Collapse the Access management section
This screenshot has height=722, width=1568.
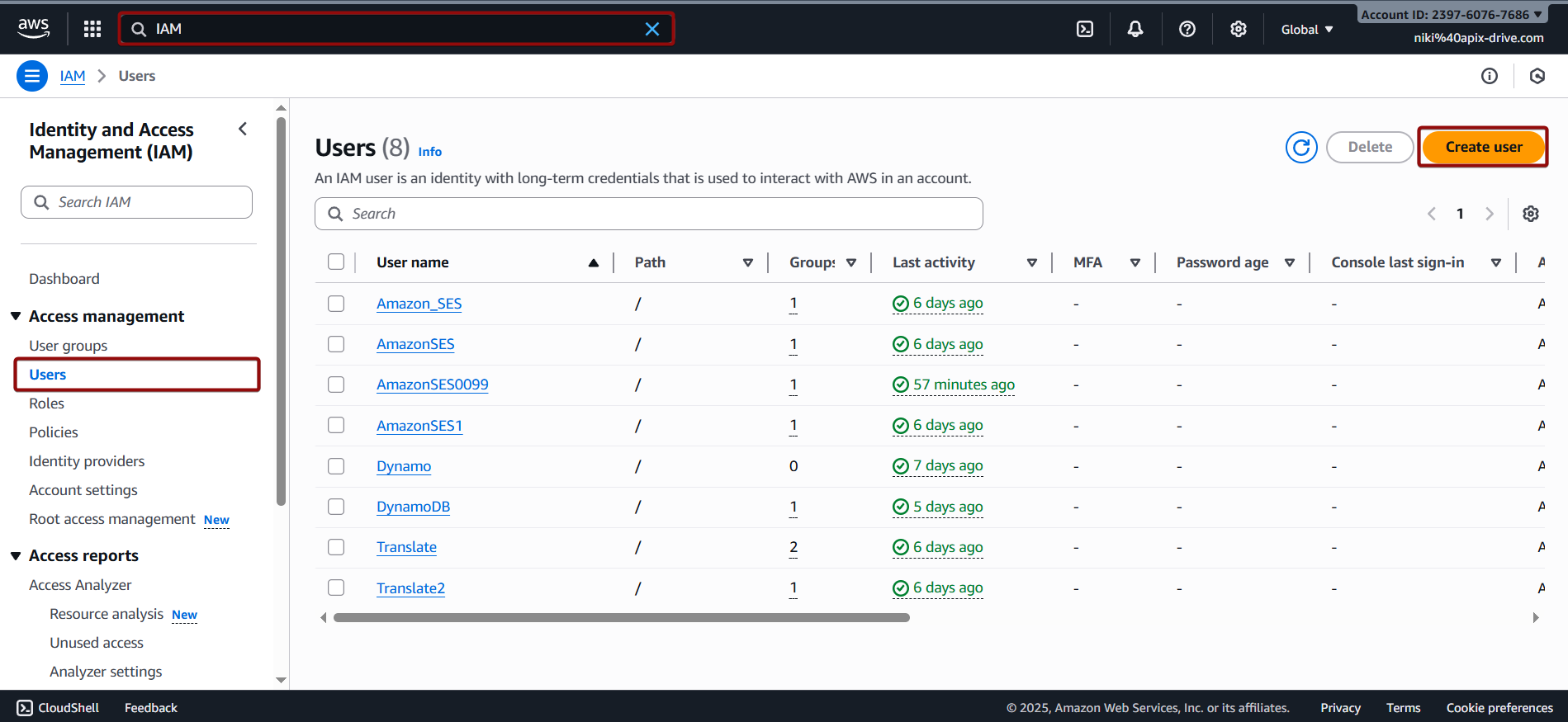tap(16, 316)
